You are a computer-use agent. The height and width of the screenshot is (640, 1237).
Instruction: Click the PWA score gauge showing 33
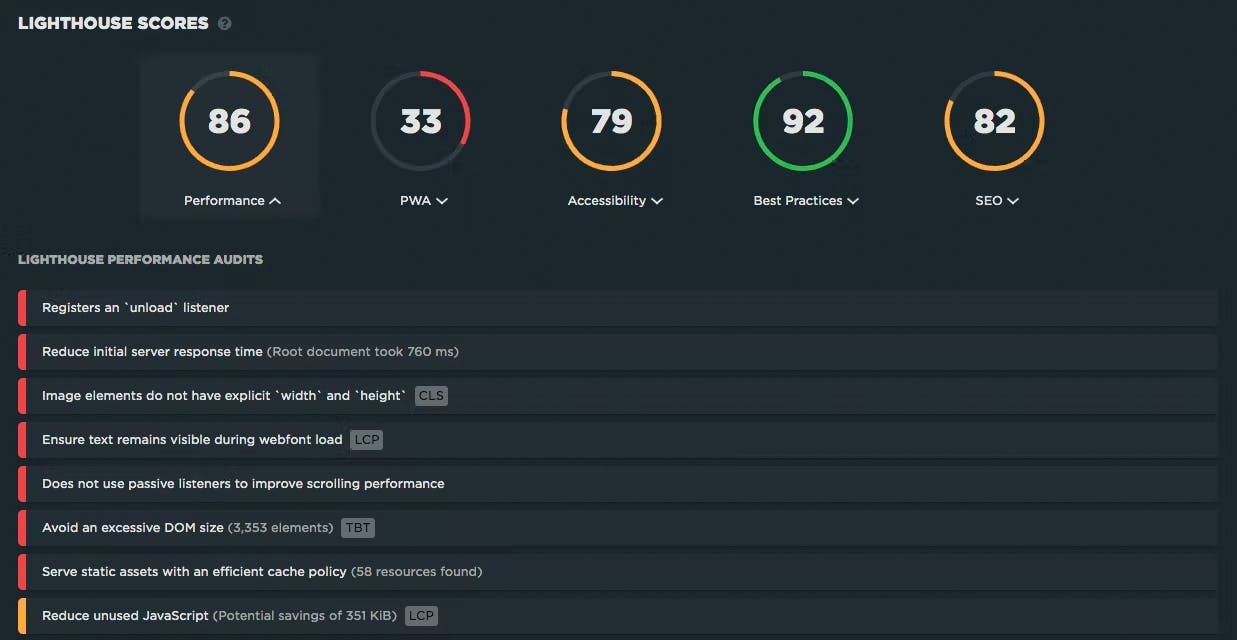tap(420, 121)
